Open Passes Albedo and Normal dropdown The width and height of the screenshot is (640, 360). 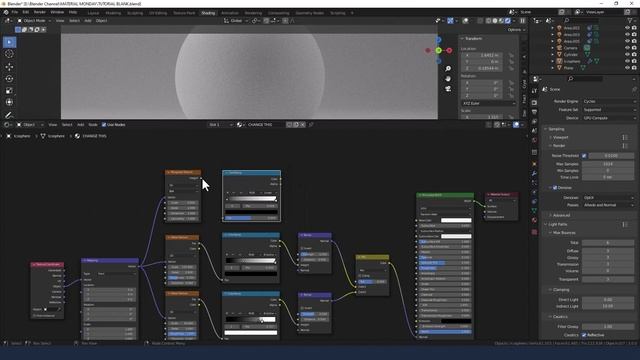pyautogui.click(x=609, y=205)
